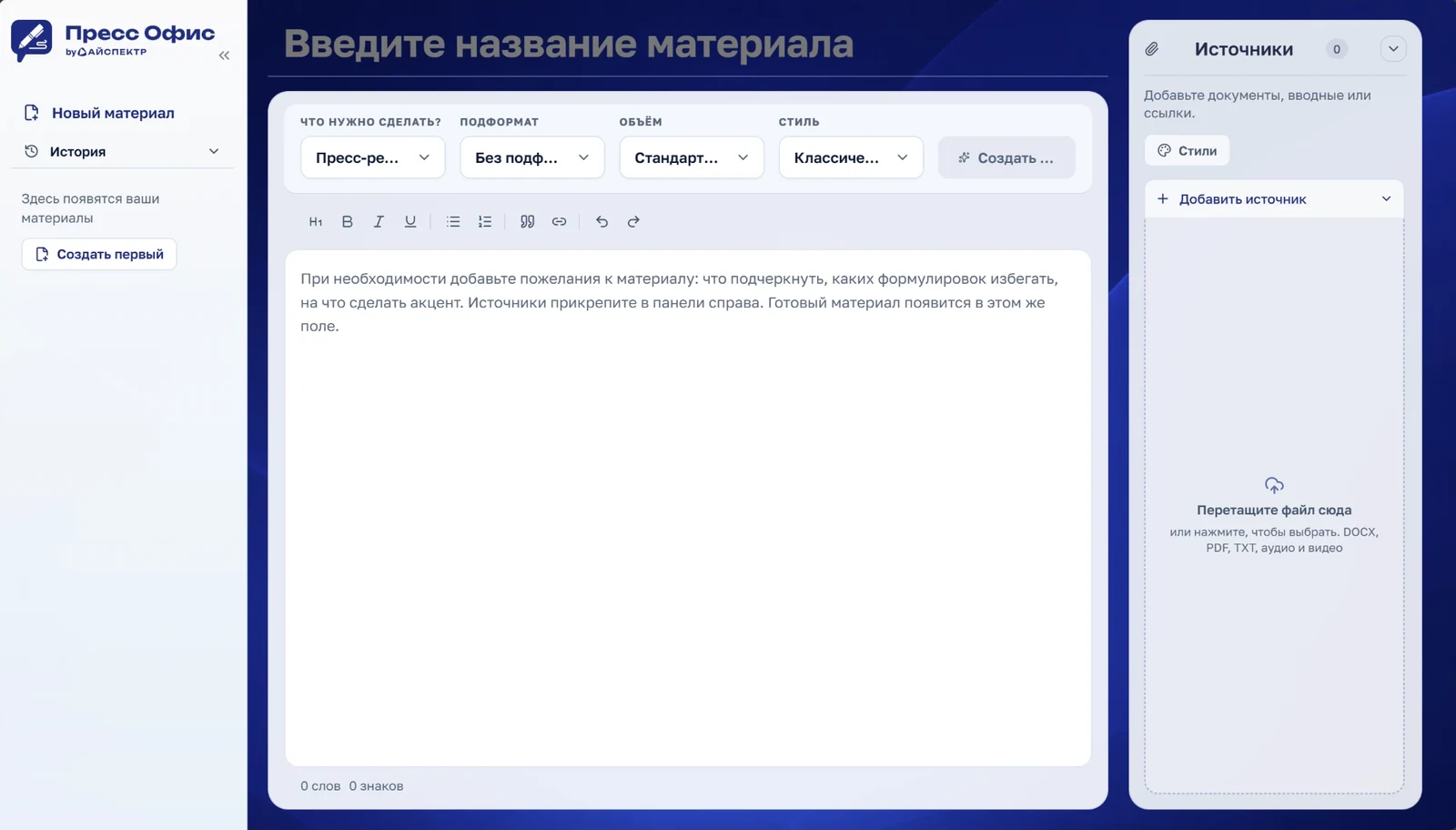Open the Классиче... style dropdown
The image size is (1456, 830).
(851, 157)
